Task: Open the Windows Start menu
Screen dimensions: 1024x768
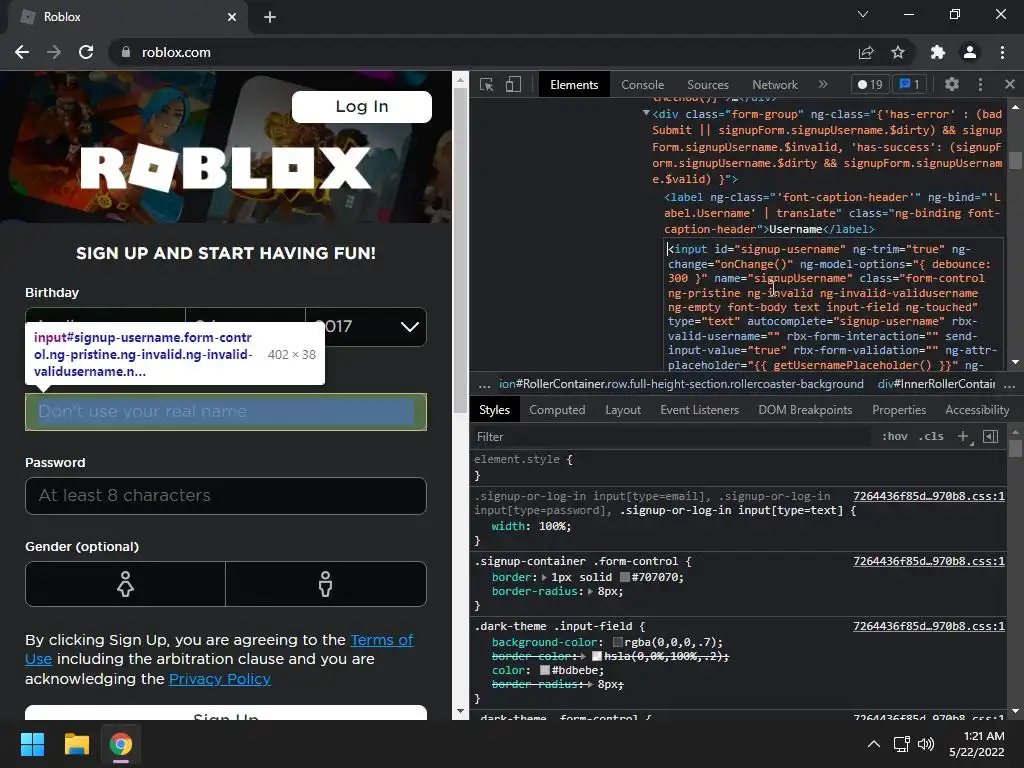Action: pyautogui.click(x=32, y=744)
